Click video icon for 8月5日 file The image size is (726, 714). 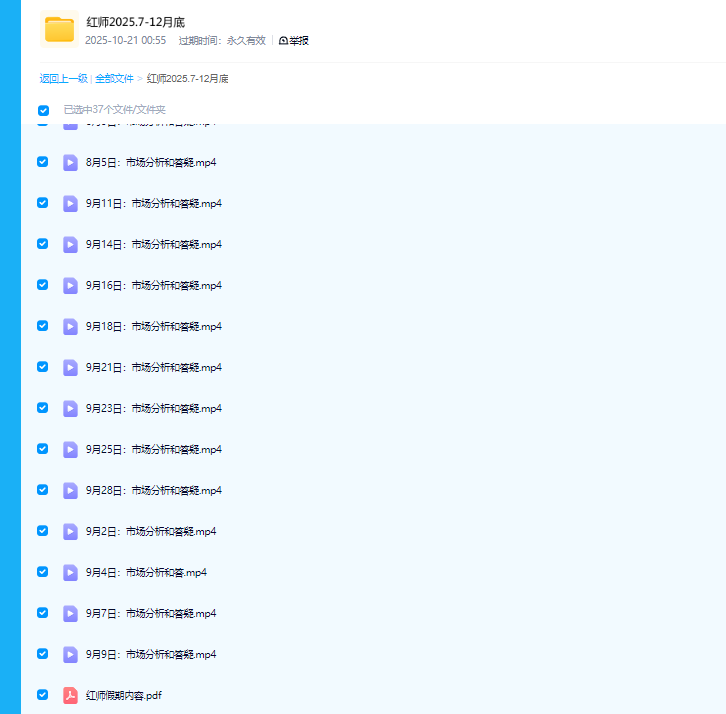point(70,162)
